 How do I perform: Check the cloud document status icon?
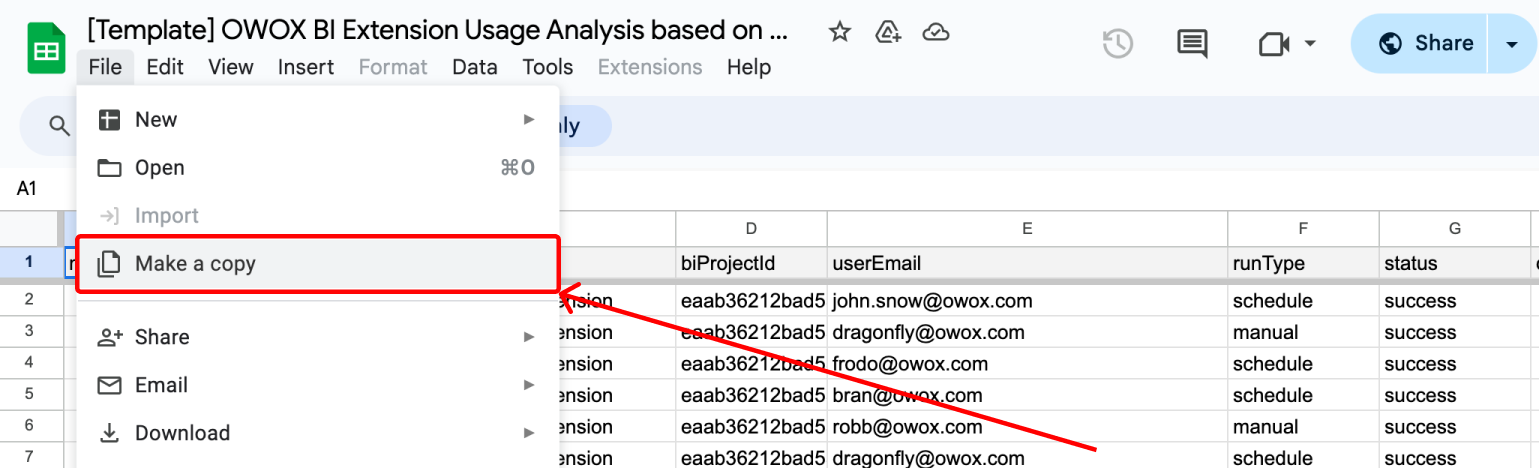click(936, 32)
